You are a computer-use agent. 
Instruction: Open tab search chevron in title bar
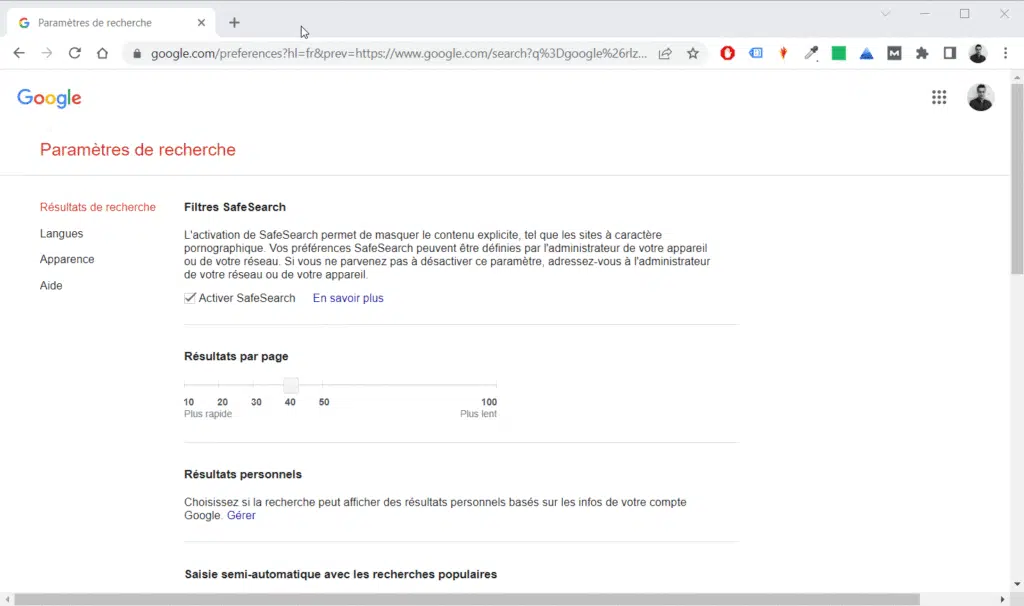pos(886,14)
